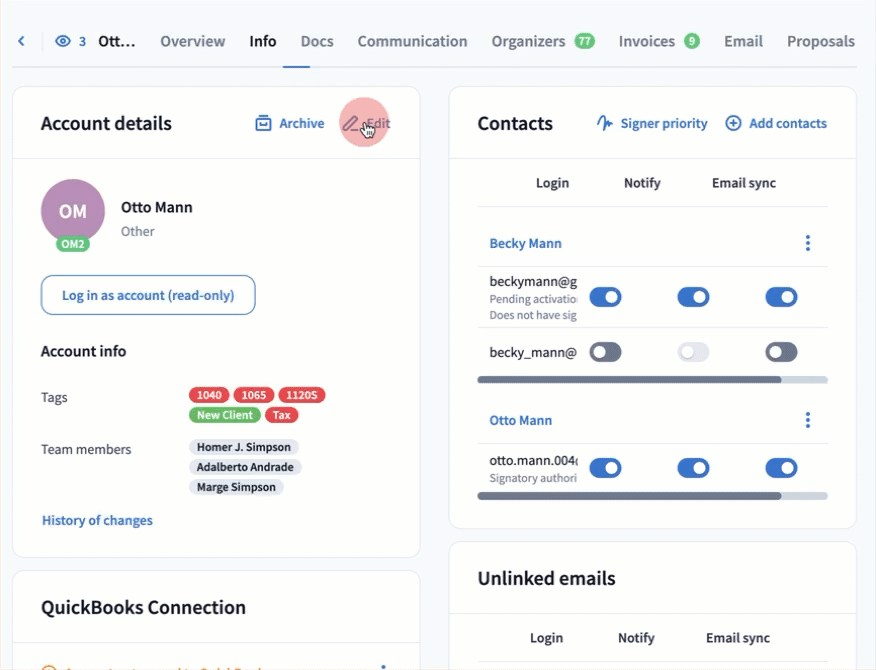Click the Edit pencil icon
The width and height of the screenshot is (876, 670).
pyautogui.click(x=351, y=124)
